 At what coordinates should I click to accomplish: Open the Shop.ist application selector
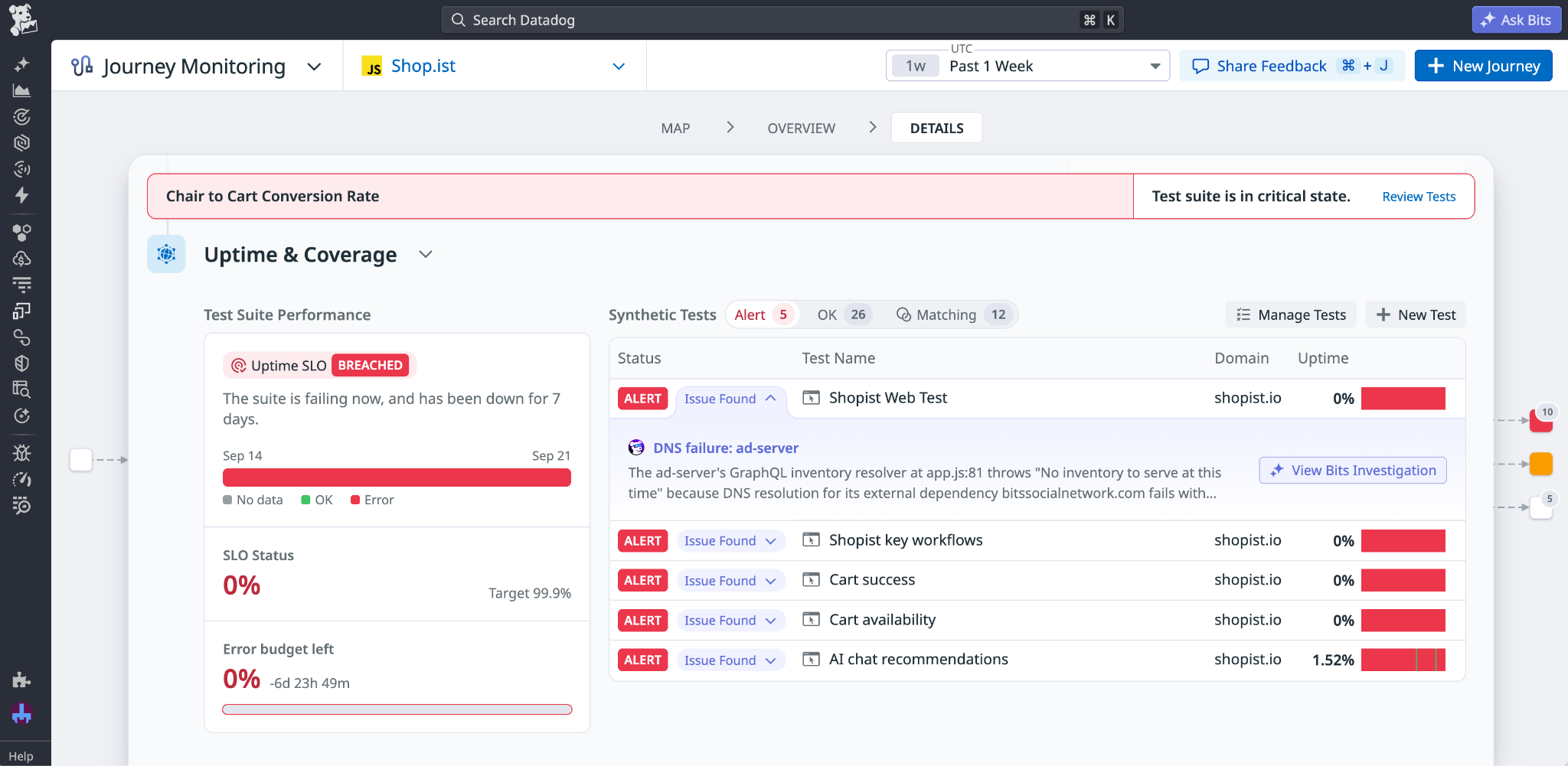pos(495,66)
